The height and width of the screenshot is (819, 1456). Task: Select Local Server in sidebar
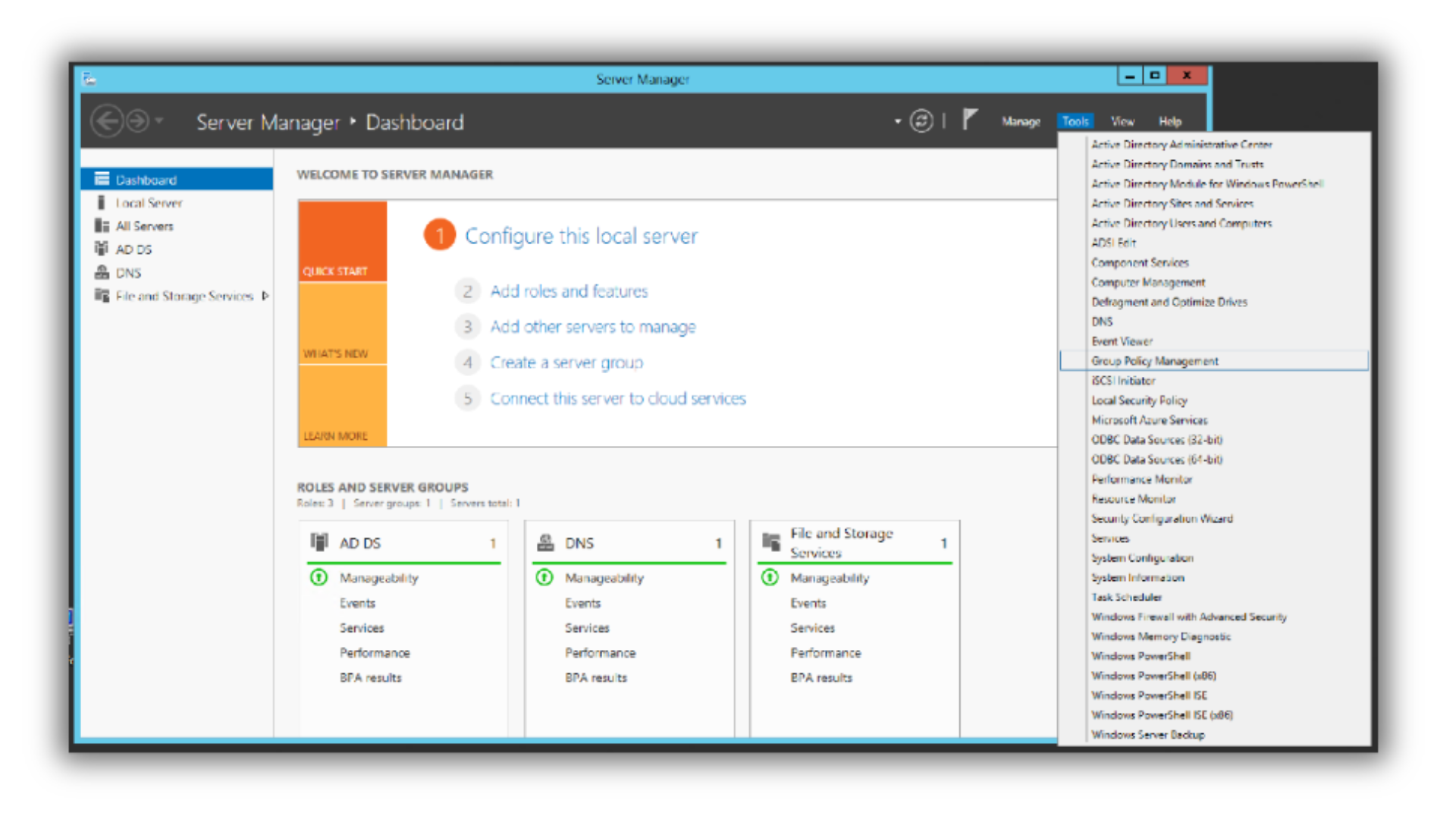pyautogui.click(x=149, y=203)
